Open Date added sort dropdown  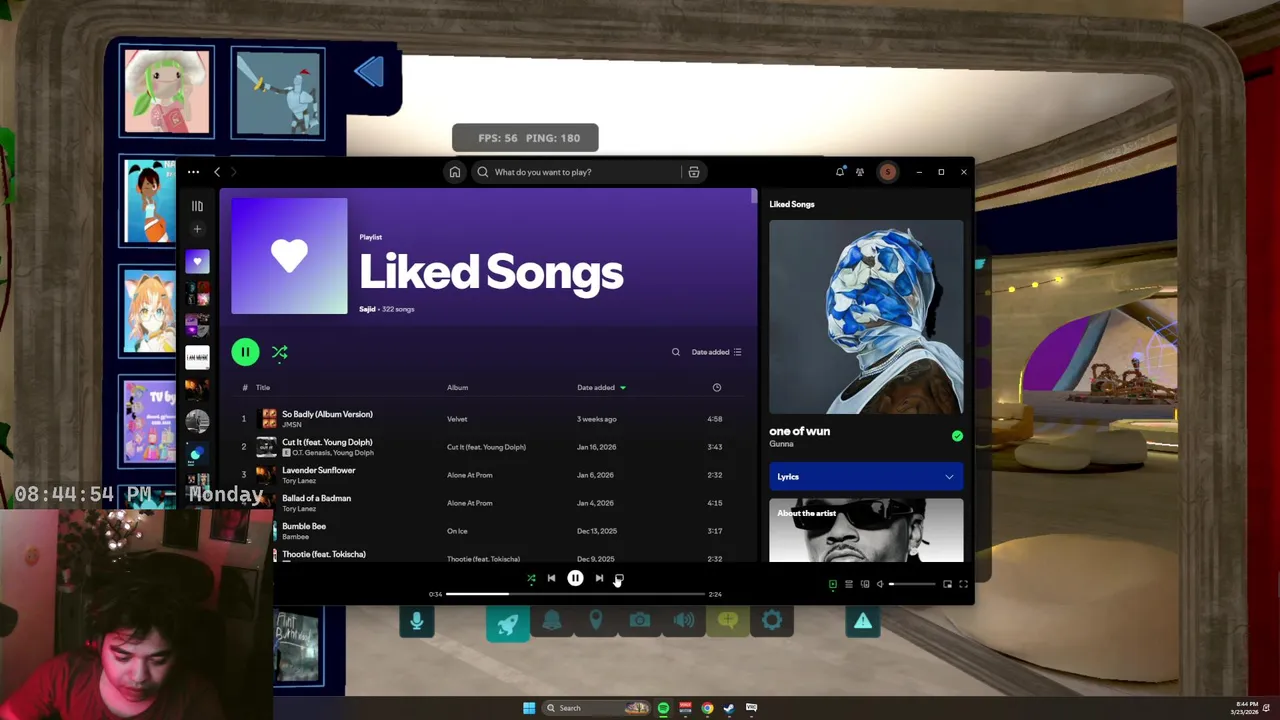[716, 352]
